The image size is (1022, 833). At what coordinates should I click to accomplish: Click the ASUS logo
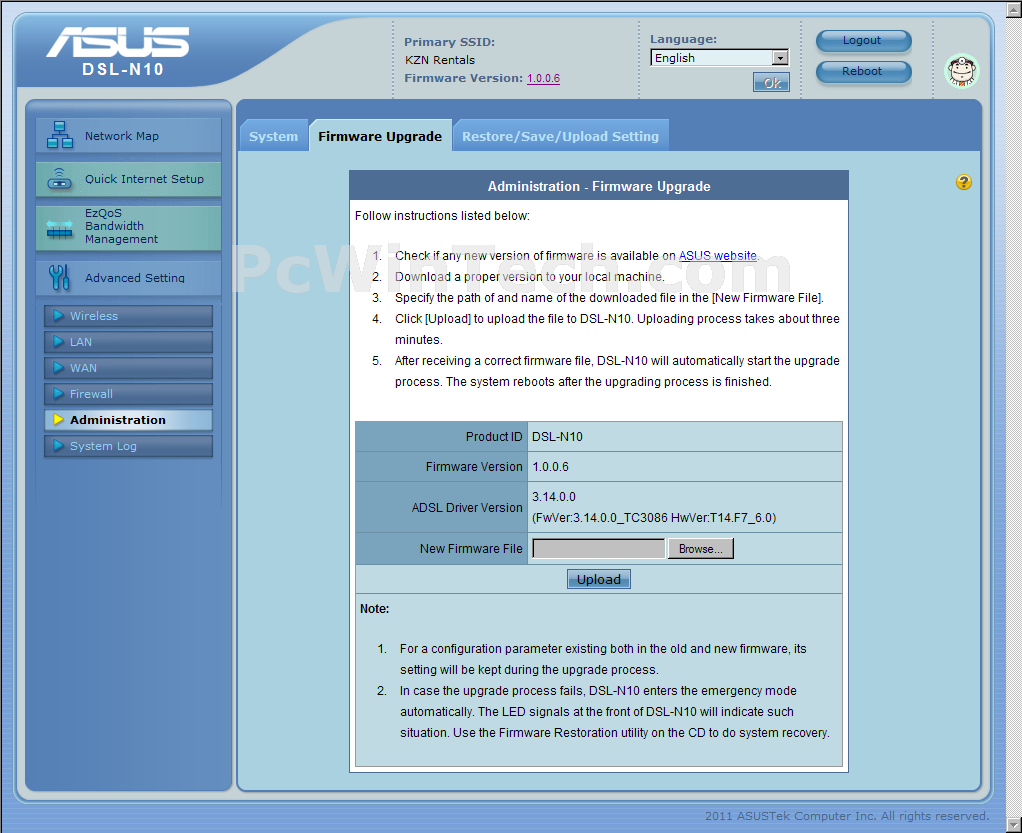point(118,43)
